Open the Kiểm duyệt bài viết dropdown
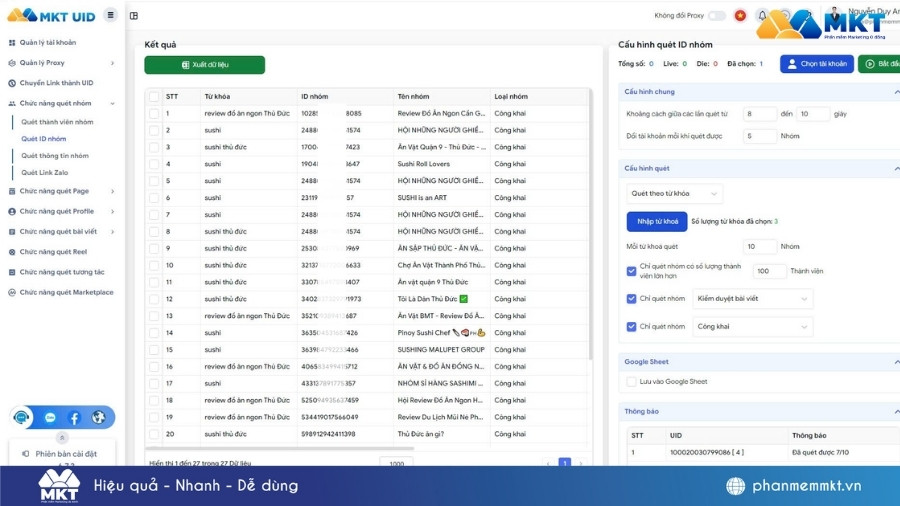 [752, 299]
